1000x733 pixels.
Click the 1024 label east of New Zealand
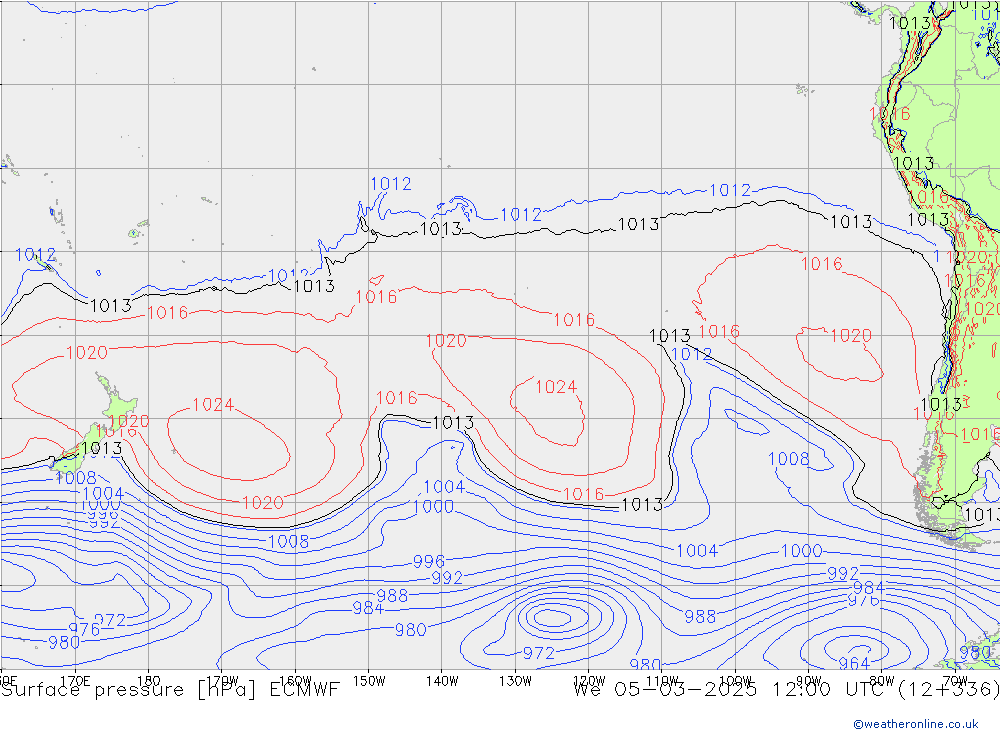pyautogui.click(x=213, y=404)
